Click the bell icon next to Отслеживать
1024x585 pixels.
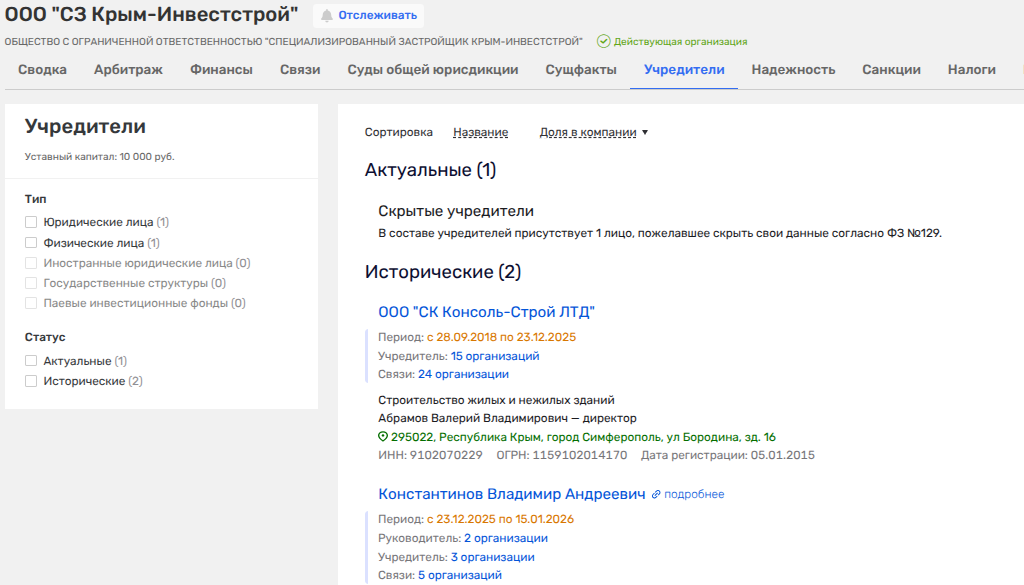click(x=326, y=15)
